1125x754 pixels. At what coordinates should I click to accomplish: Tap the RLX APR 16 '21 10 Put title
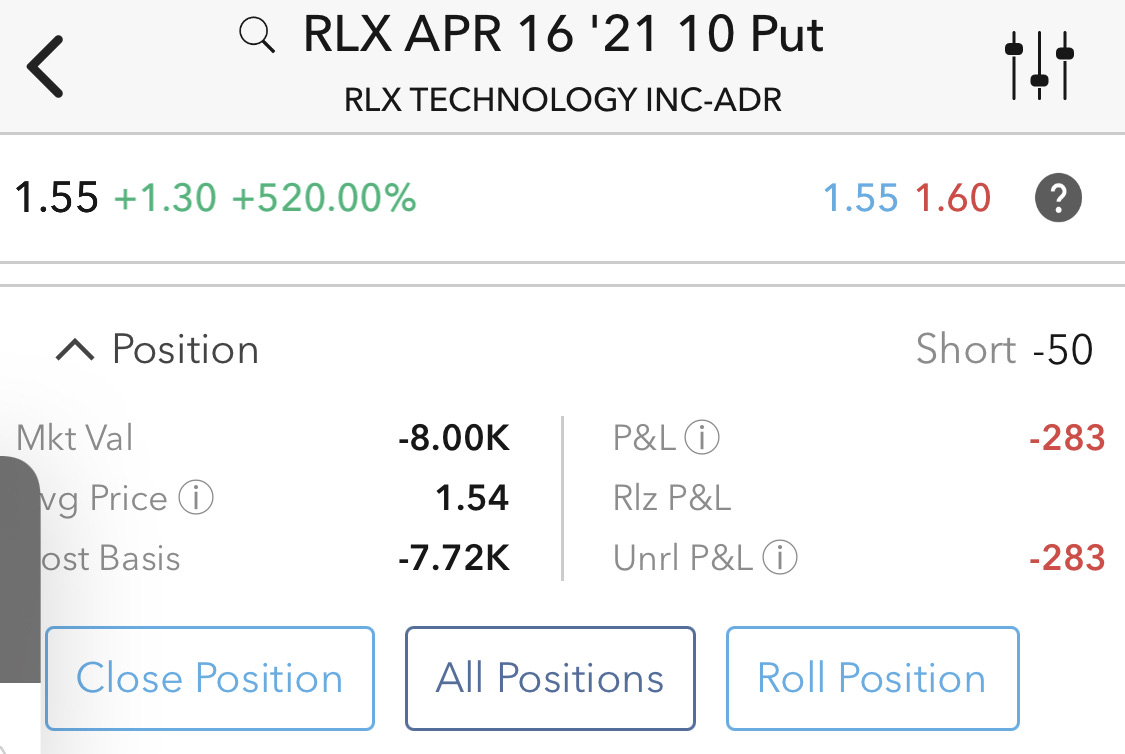pos(563,36)
